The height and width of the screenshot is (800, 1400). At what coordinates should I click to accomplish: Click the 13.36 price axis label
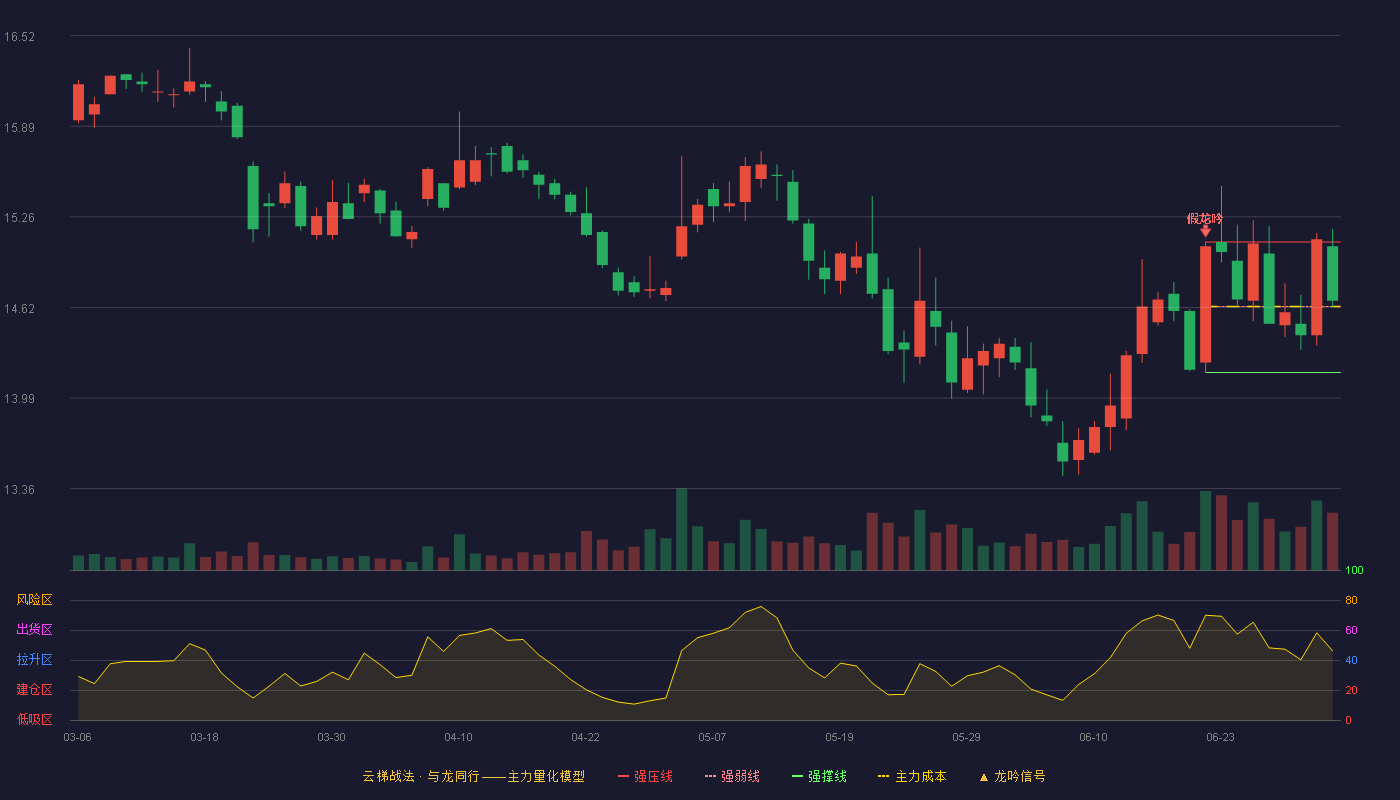[19, 490]
